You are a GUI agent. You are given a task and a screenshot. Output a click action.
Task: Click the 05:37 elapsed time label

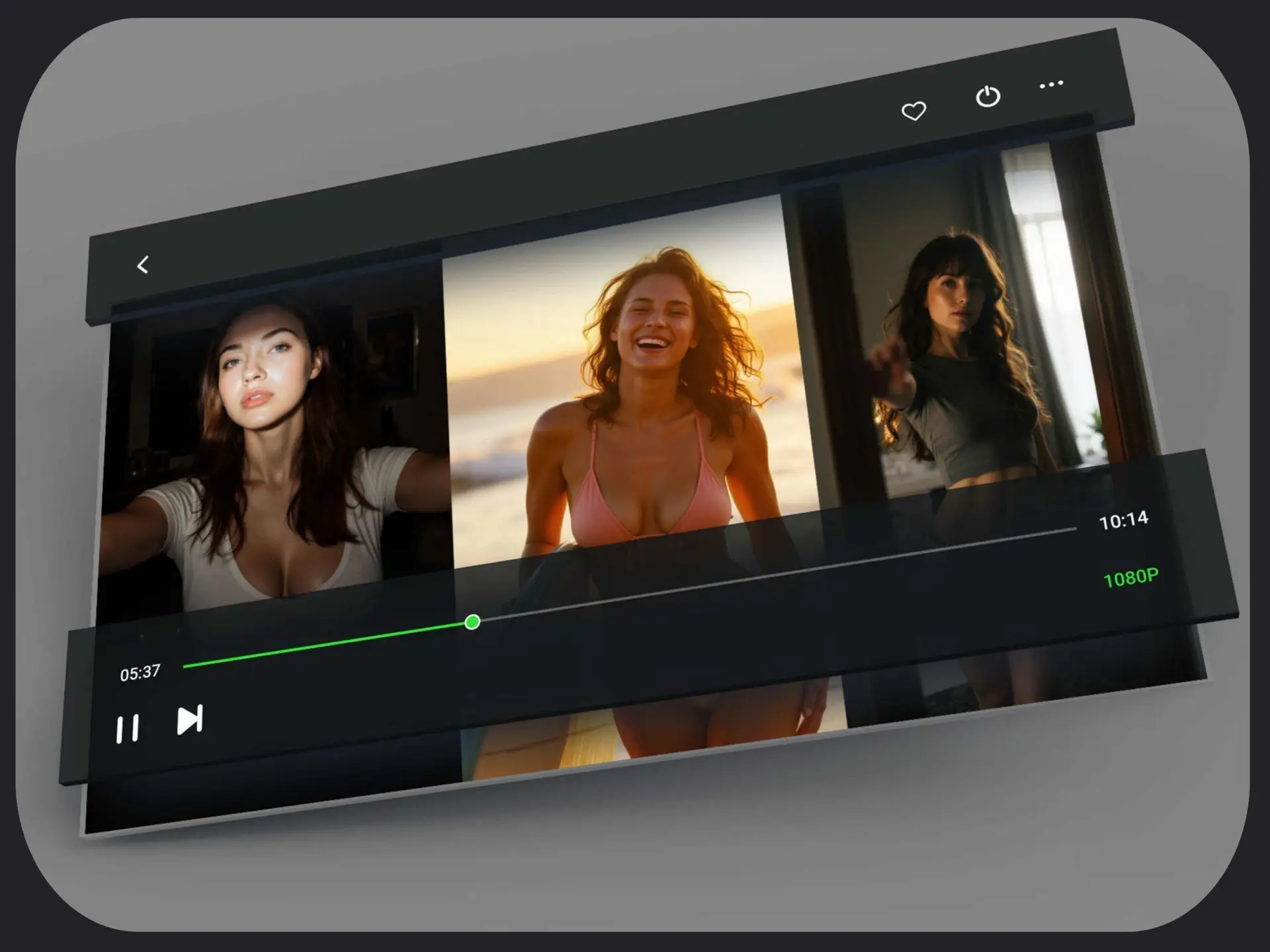(140, 674)
